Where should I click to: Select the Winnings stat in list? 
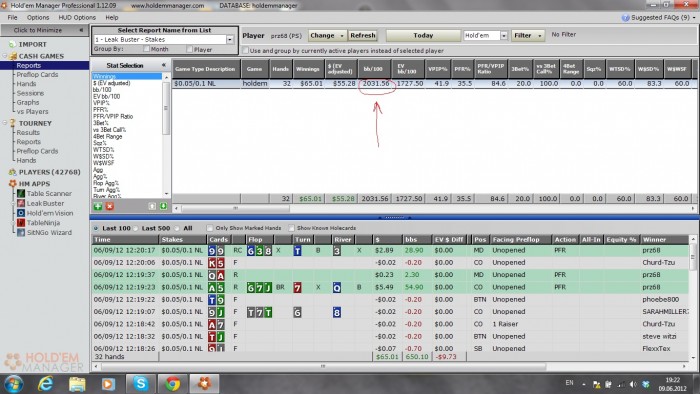point(126,76)
